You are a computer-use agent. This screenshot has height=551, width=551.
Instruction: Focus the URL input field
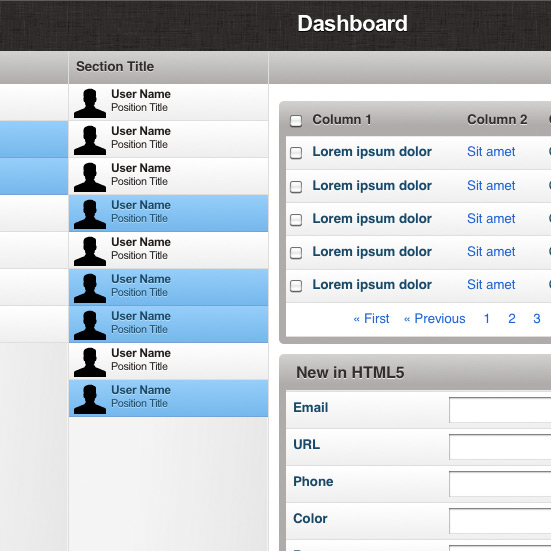500,447
